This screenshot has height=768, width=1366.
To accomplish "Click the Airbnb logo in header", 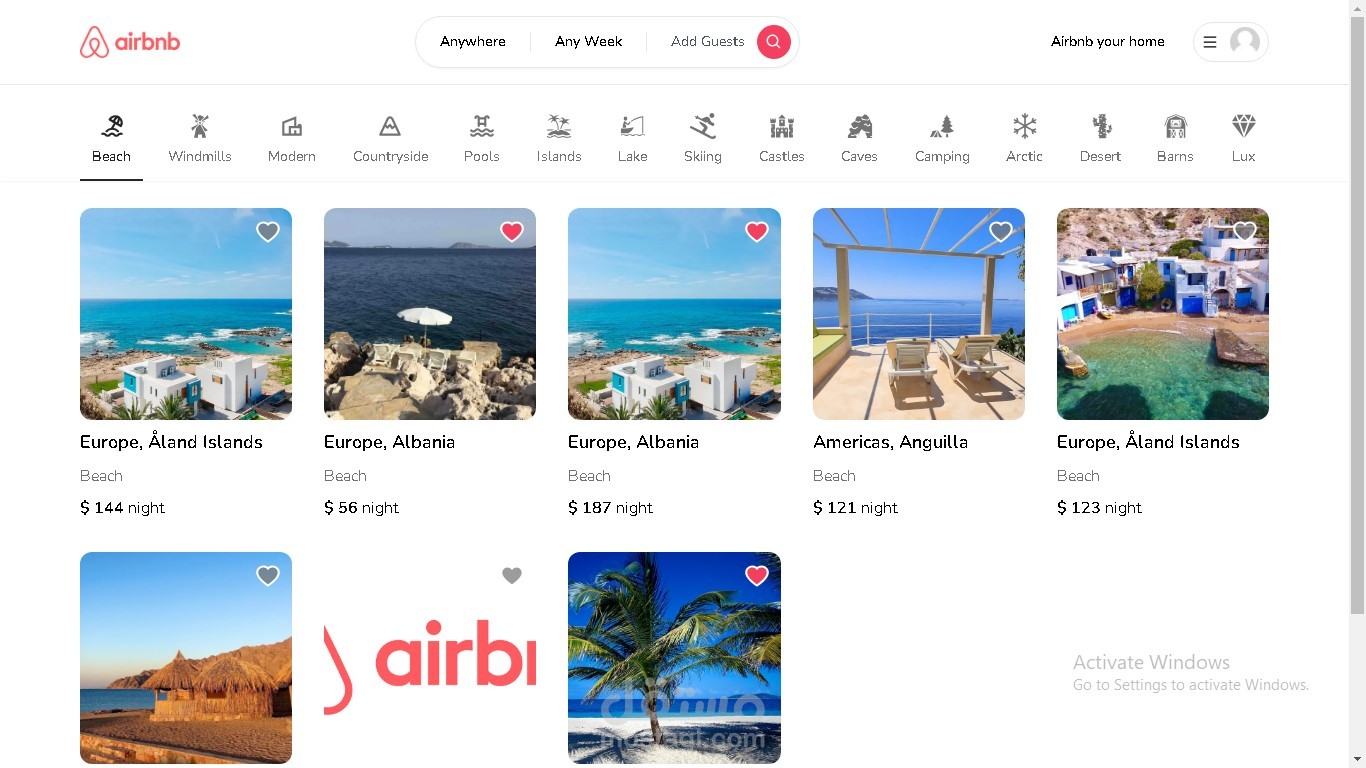I will tap(130, 42).
